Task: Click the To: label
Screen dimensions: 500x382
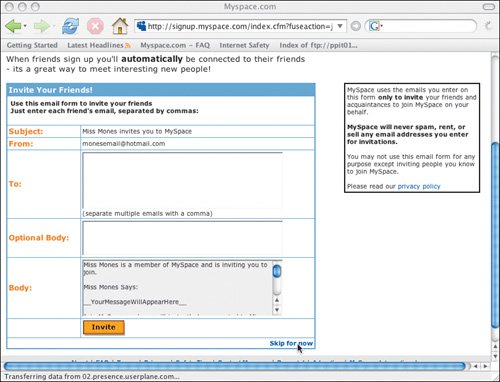Action: point(15,184)
